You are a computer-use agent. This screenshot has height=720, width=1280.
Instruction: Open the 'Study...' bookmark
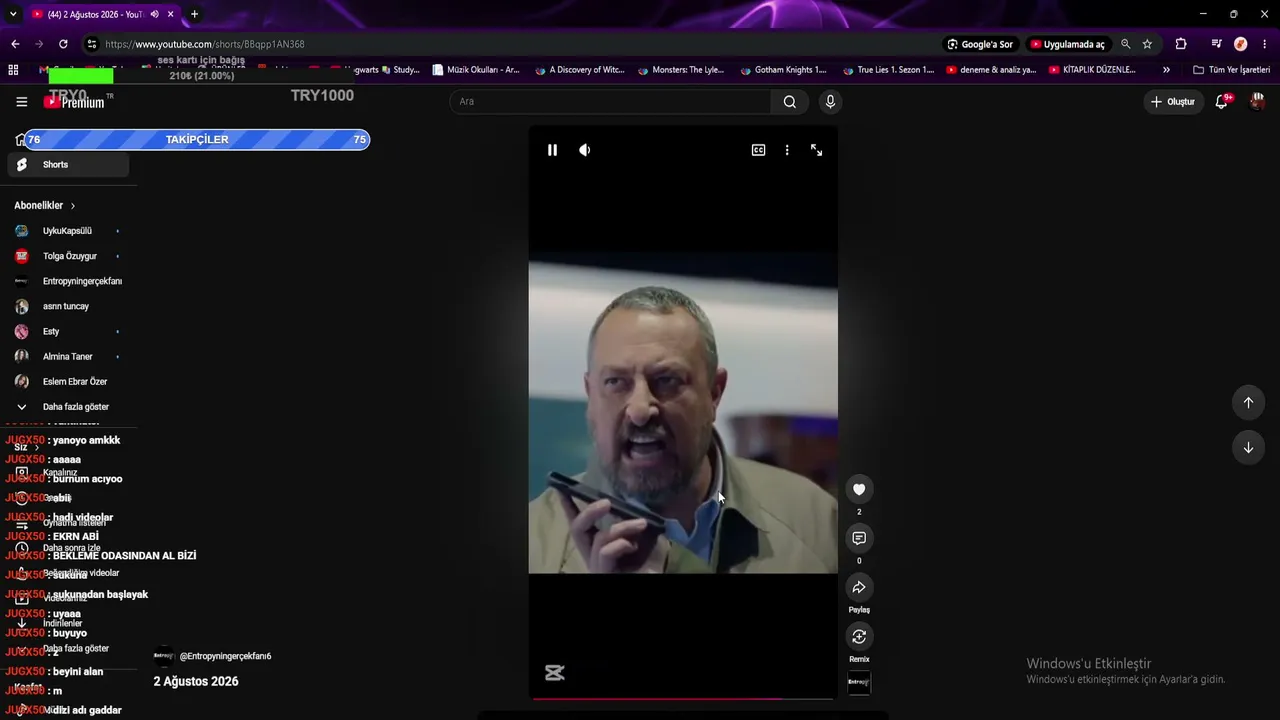400,70
